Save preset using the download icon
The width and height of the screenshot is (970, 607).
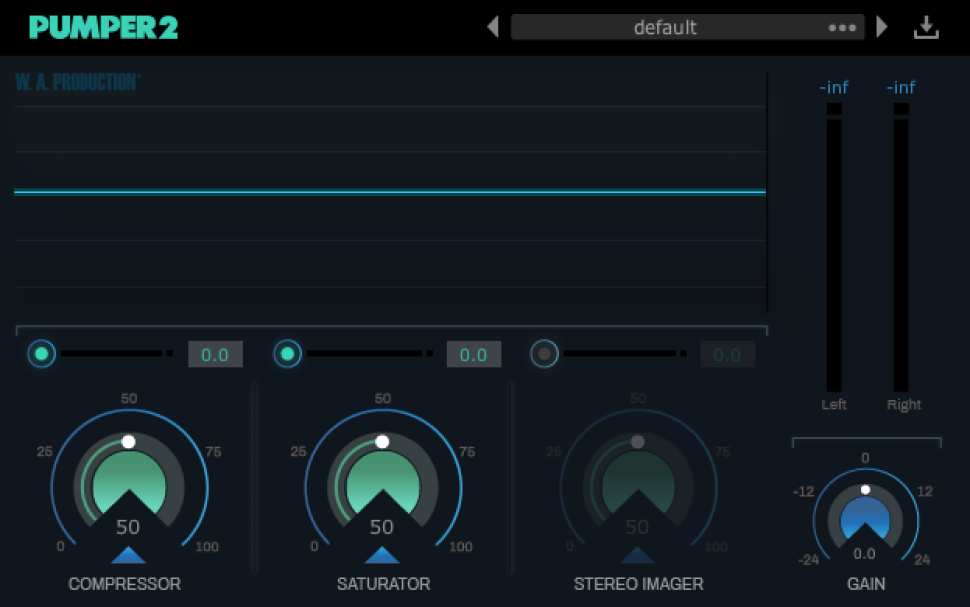pyautogui.click(x=926, y=28)
